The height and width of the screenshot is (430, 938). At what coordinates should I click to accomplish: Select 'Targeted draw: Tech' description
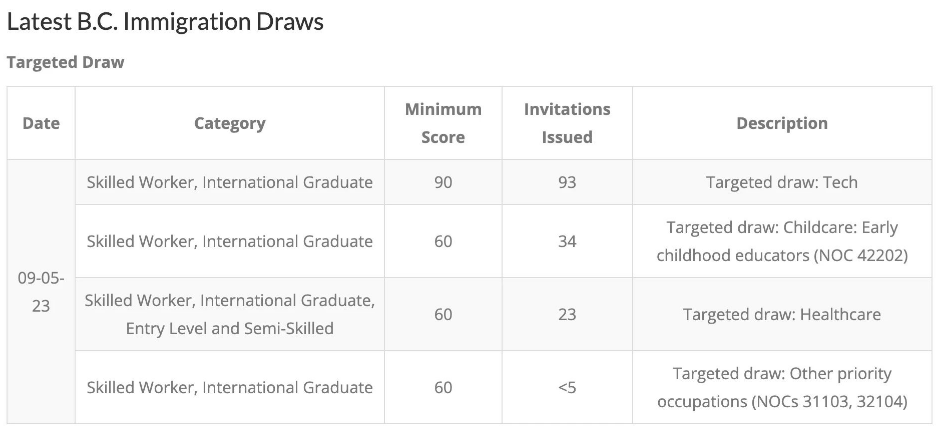782,182
